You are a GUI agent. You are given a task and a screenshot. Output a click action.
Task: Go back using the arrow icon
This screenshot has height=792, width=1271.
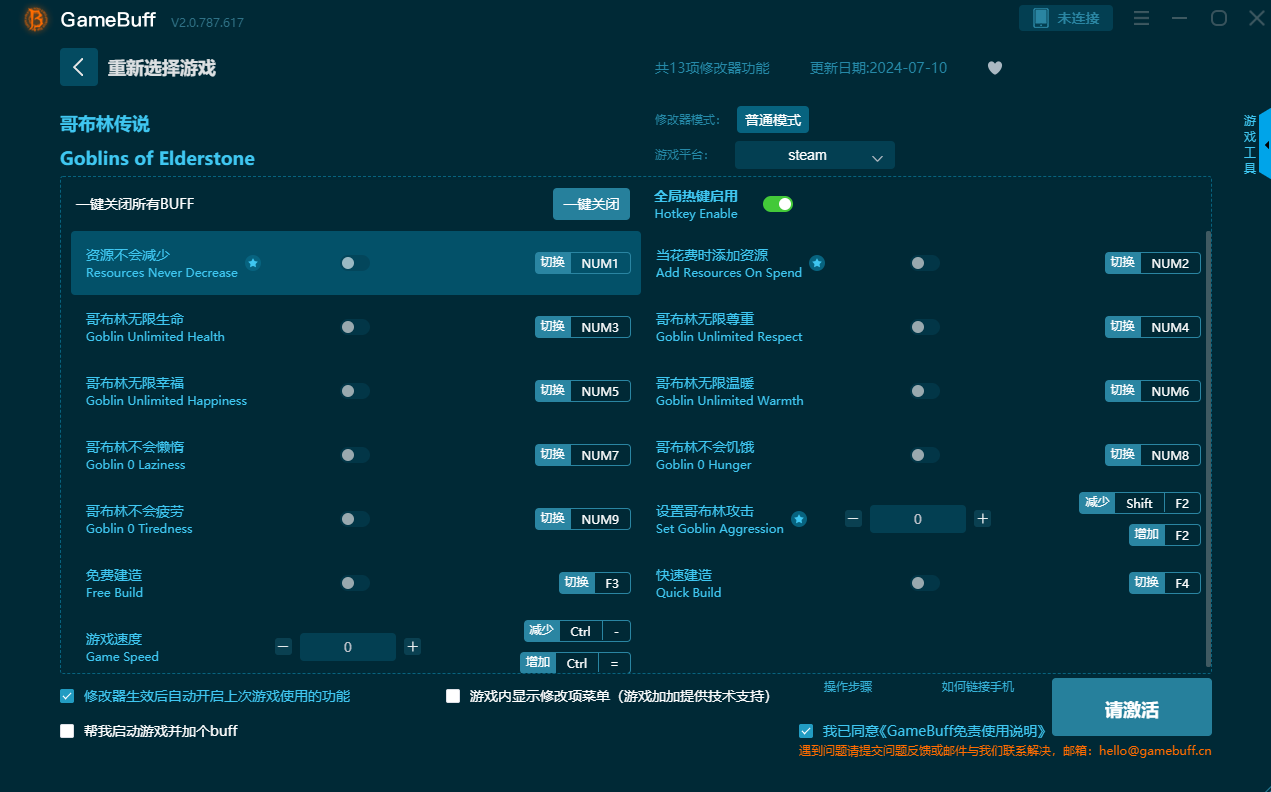[x=79, y=67]
